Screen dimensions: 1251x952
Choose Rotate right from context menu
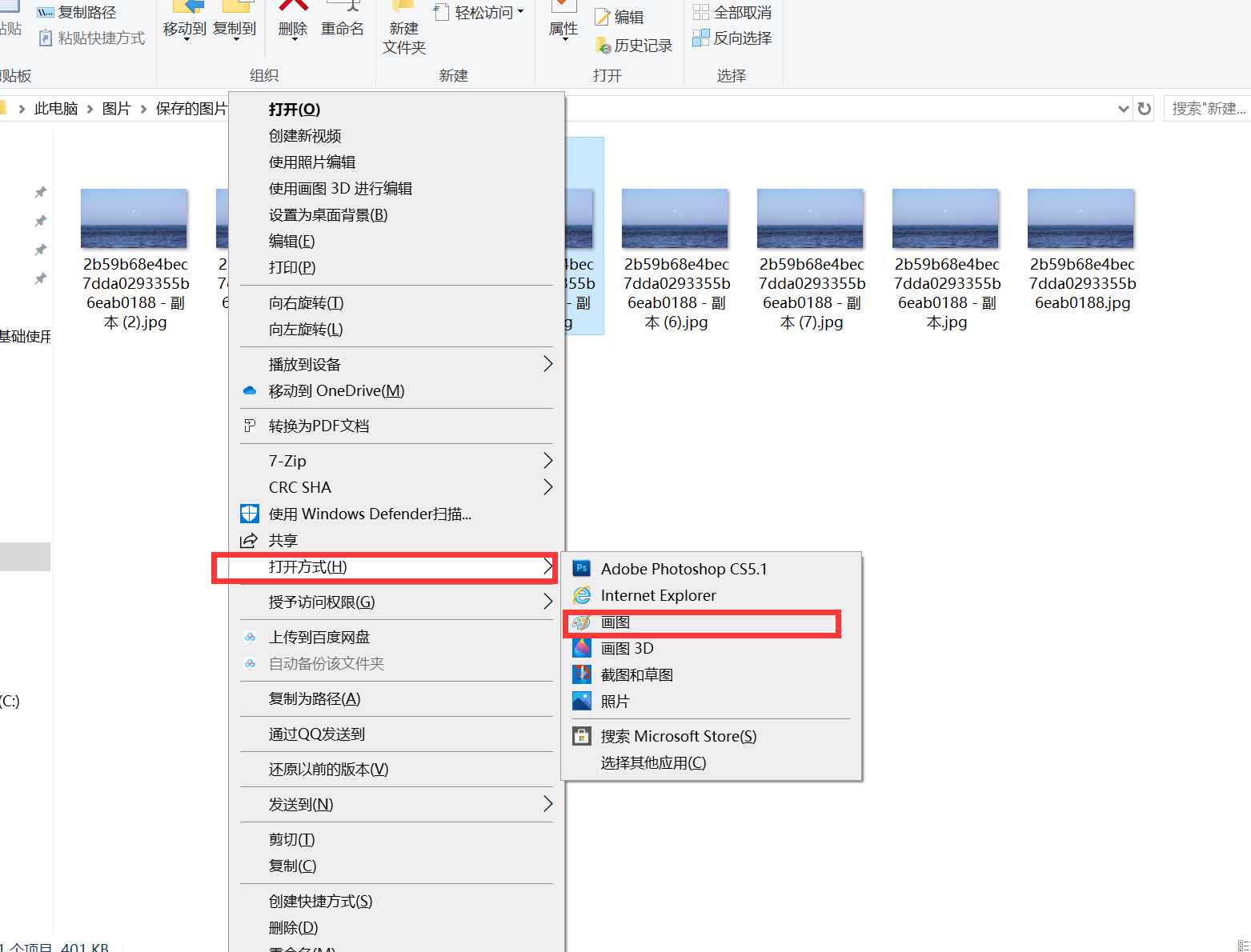coord(306,302)
